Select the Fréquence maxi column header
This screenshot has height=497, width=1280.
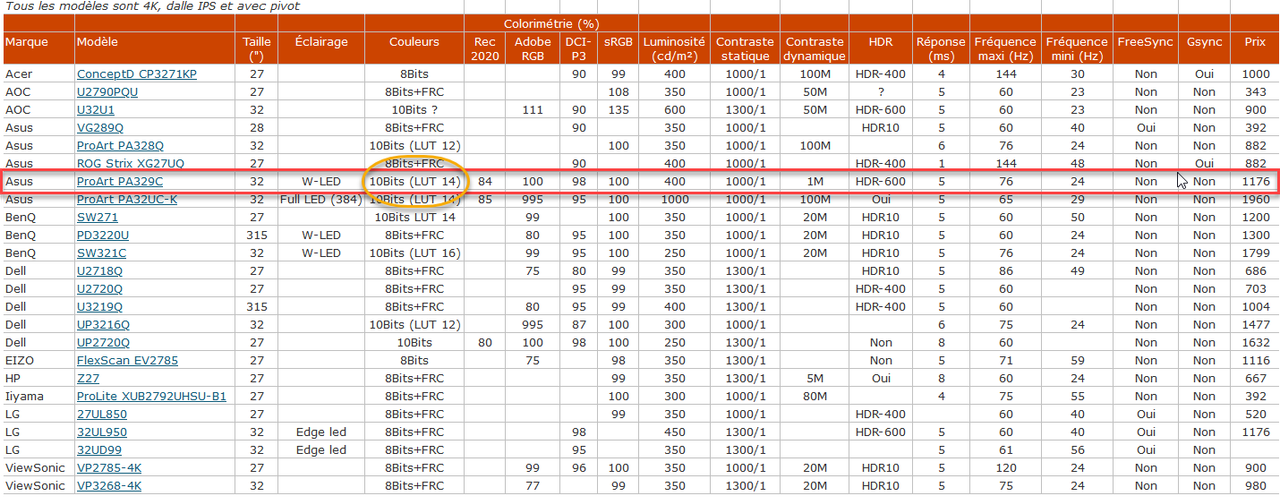[1005, 48]
